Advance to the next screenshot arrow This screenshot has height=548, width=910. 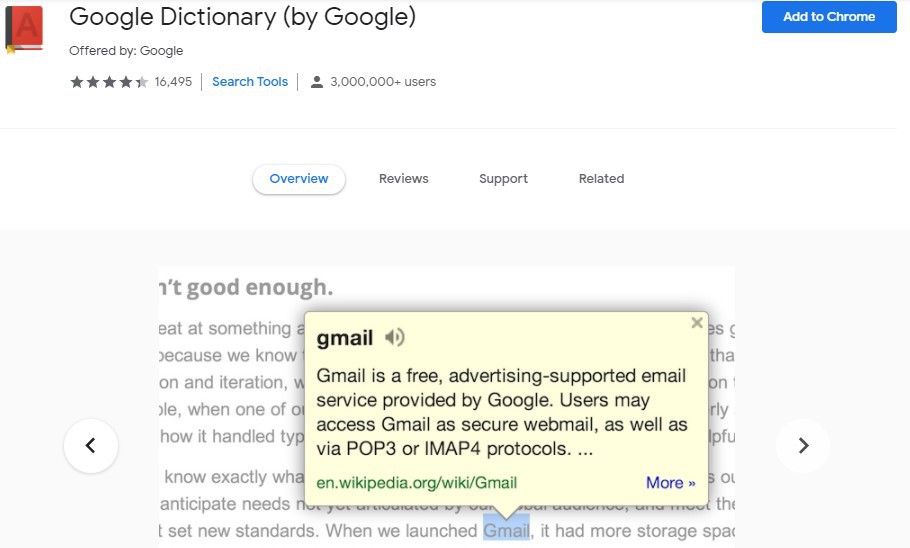point(803,445)
